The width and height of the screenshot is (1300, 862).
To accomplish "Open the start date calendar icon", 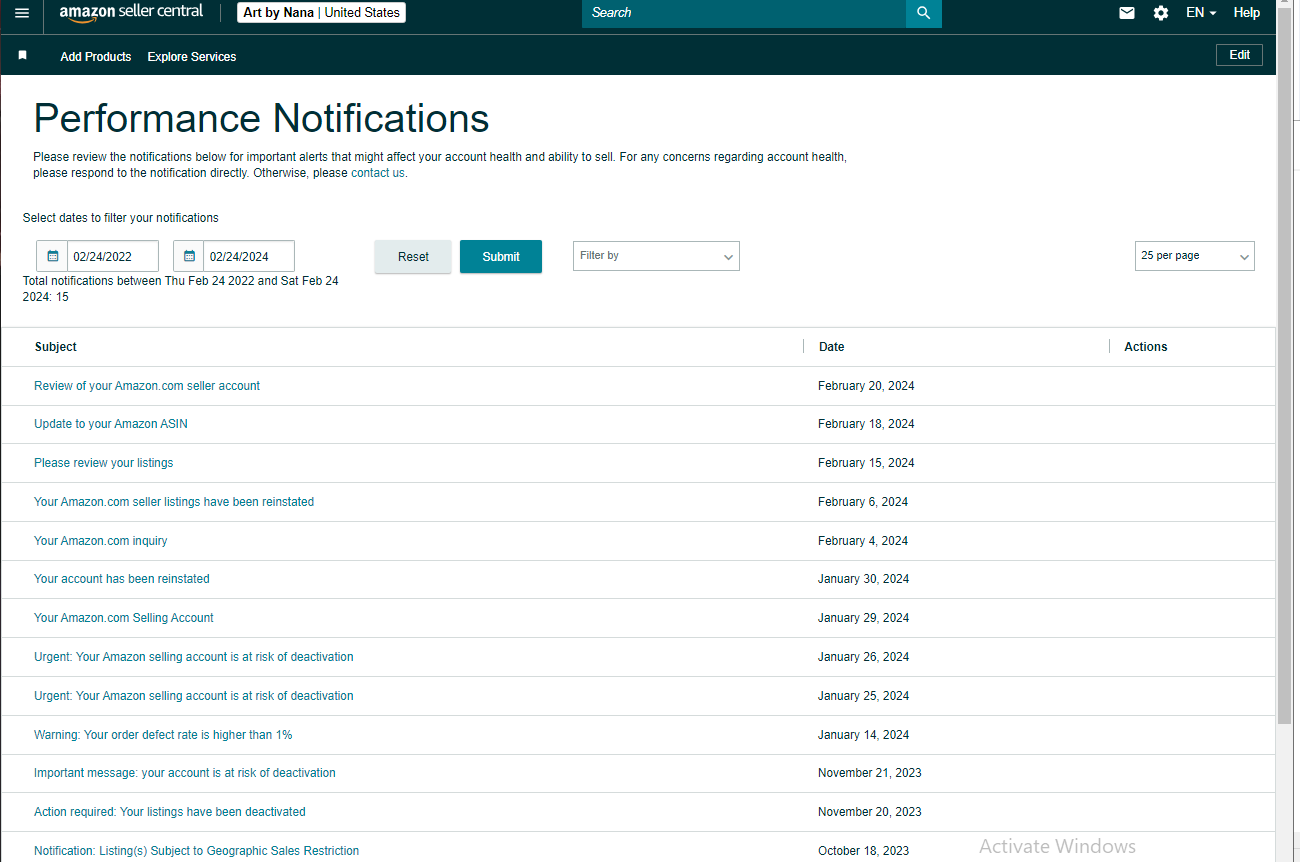I will pos(53,256).
